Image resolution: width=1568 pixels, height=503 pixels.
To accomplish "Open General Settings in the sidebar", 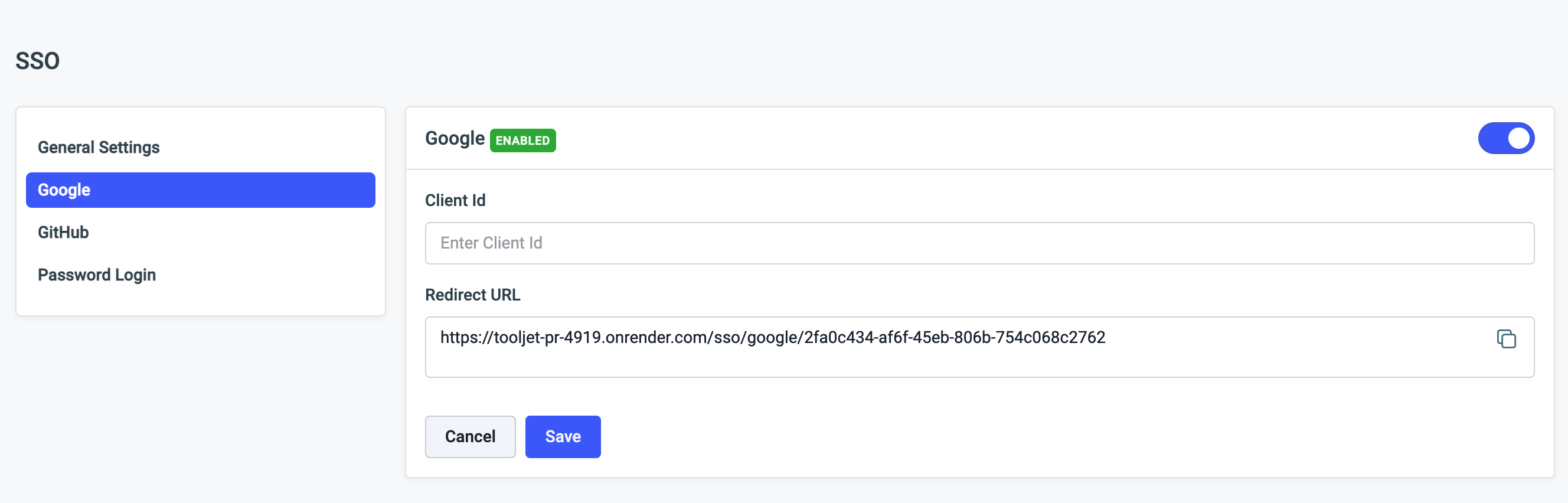I will coord(99,148).
